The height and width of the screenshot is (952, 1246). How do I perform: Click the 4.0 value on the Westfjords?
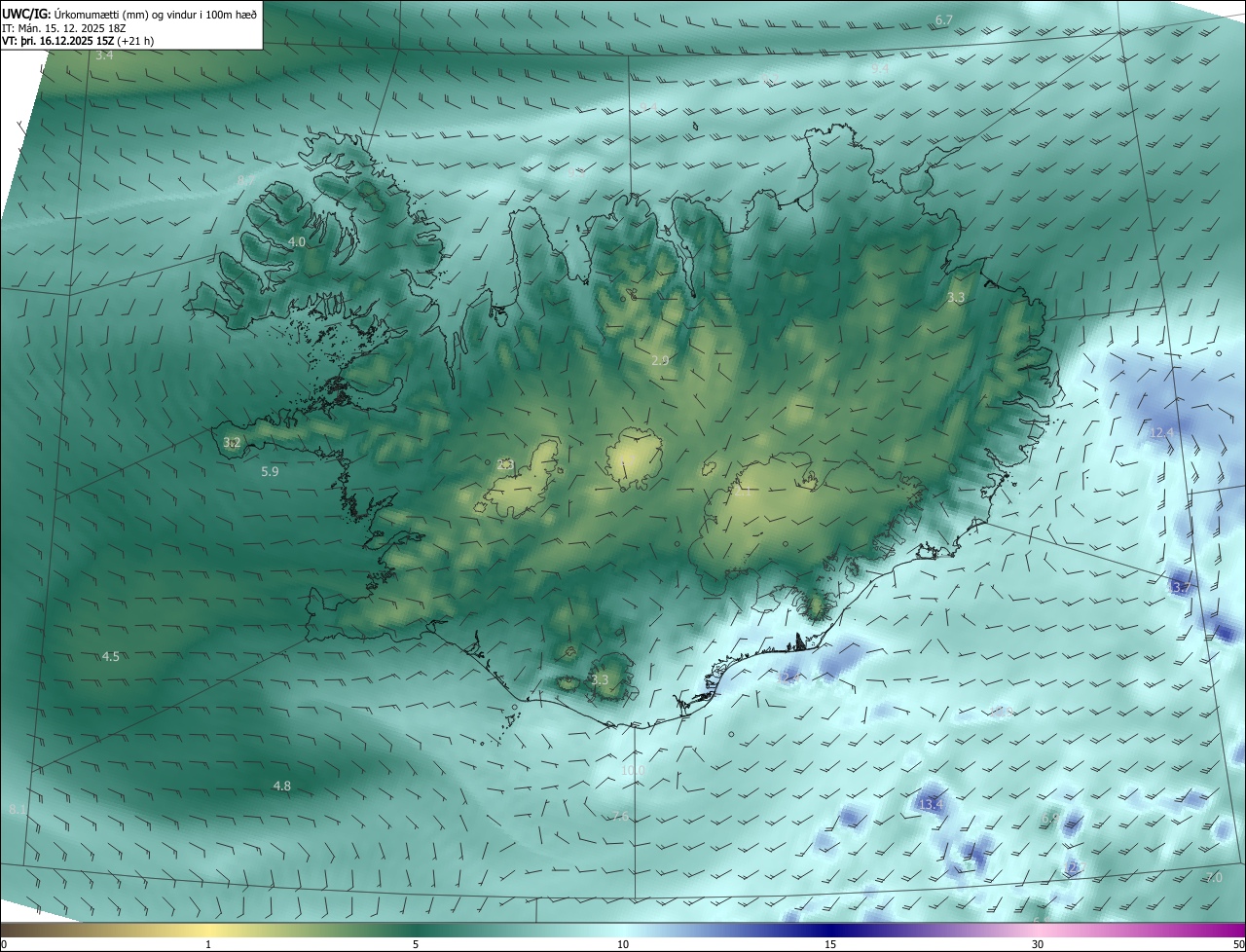[297, 241]
